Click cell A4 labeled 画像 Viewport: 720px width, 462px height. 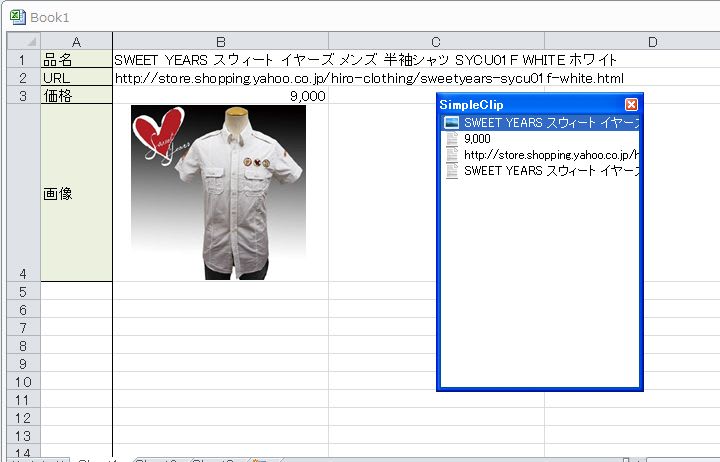coord(76,193)
